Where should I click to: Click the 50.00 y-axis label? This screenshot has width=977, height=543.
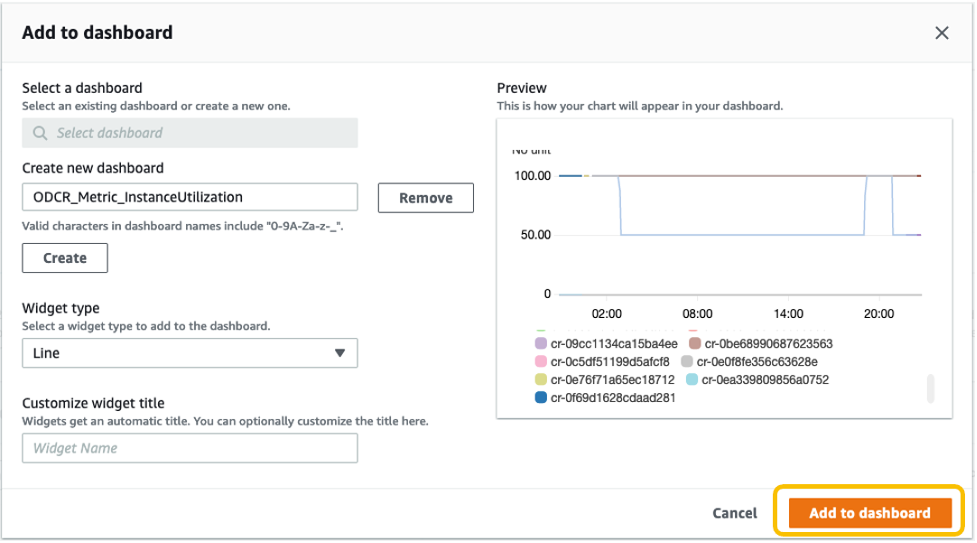pos(531,235)
